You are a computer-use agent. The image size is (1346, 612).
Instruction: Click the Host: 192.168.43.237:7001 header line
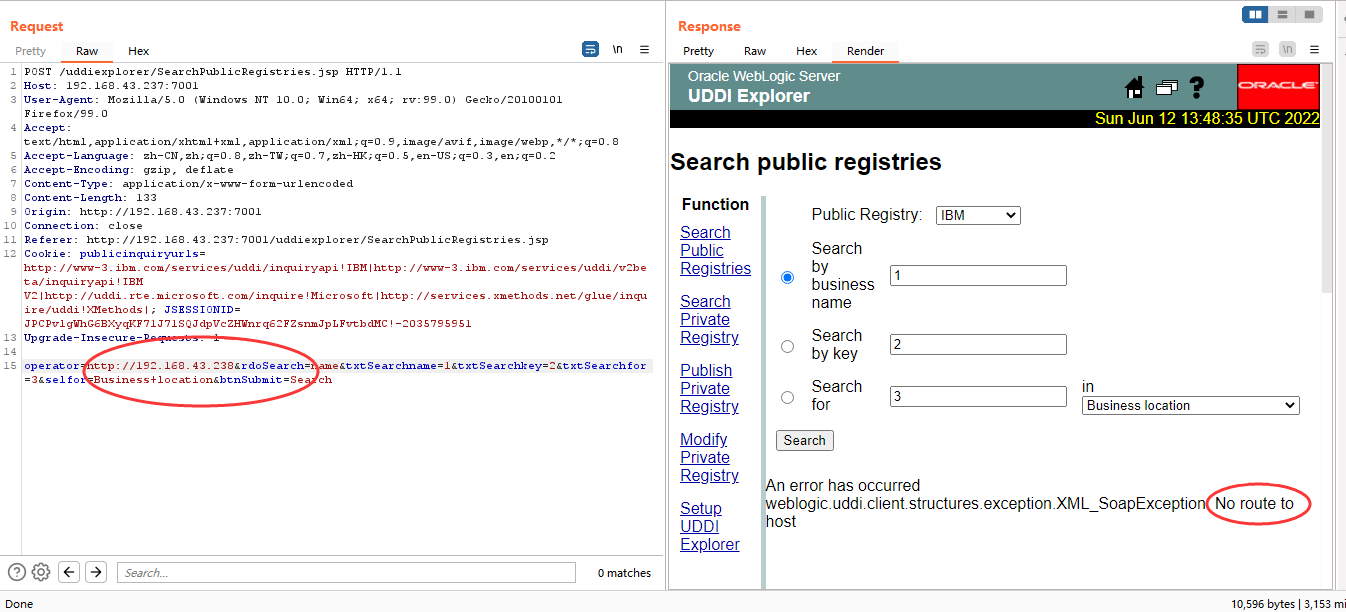(111, 86)
